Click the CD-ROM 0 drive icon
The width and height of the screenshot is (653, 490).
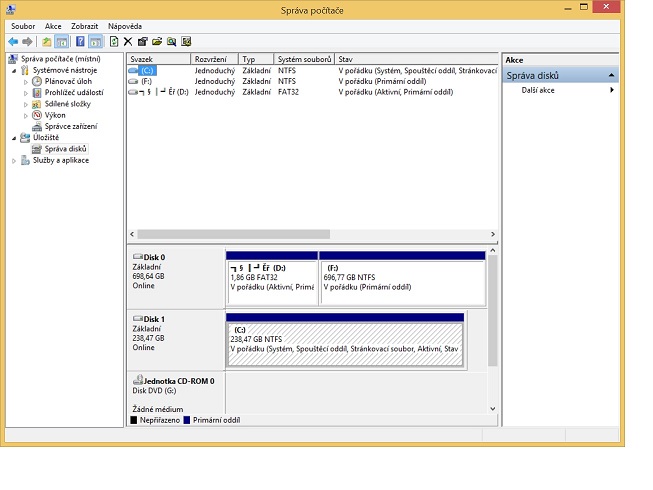tap(138, 380)
